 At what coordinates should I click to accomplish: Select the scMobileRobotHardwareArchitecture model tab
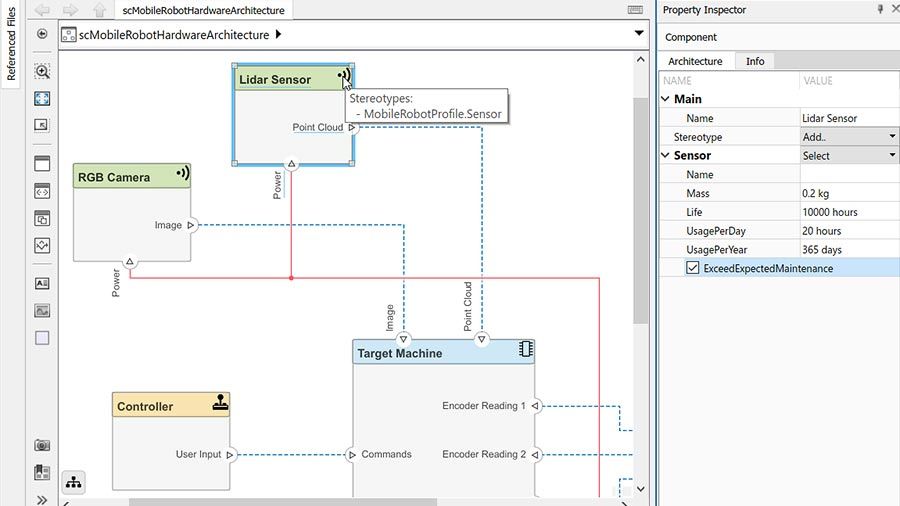click(x=207, y=10)
